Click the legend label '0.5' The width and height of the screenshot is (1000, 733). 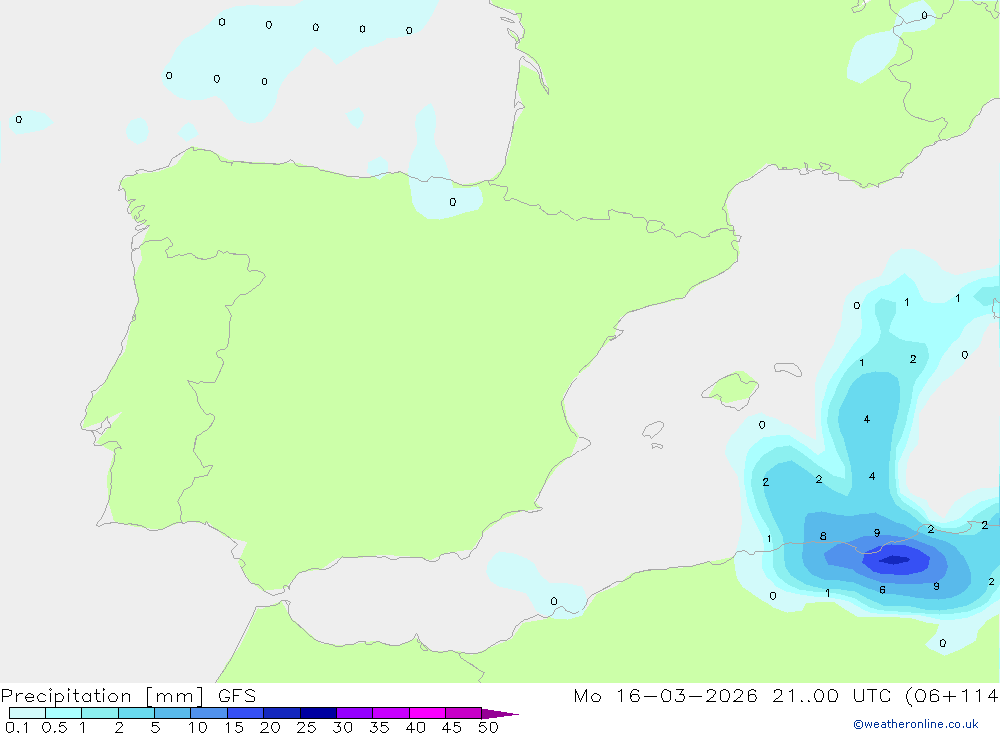[54, 727]
